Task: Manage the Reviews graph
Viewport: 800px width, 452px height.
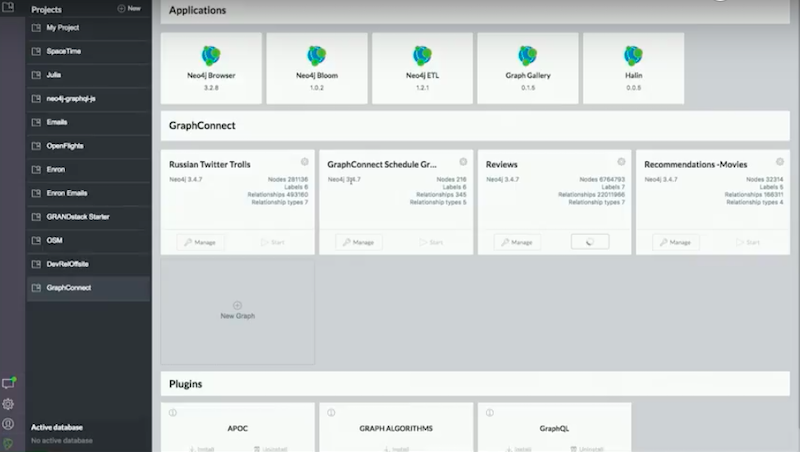Action: (517, 242)
